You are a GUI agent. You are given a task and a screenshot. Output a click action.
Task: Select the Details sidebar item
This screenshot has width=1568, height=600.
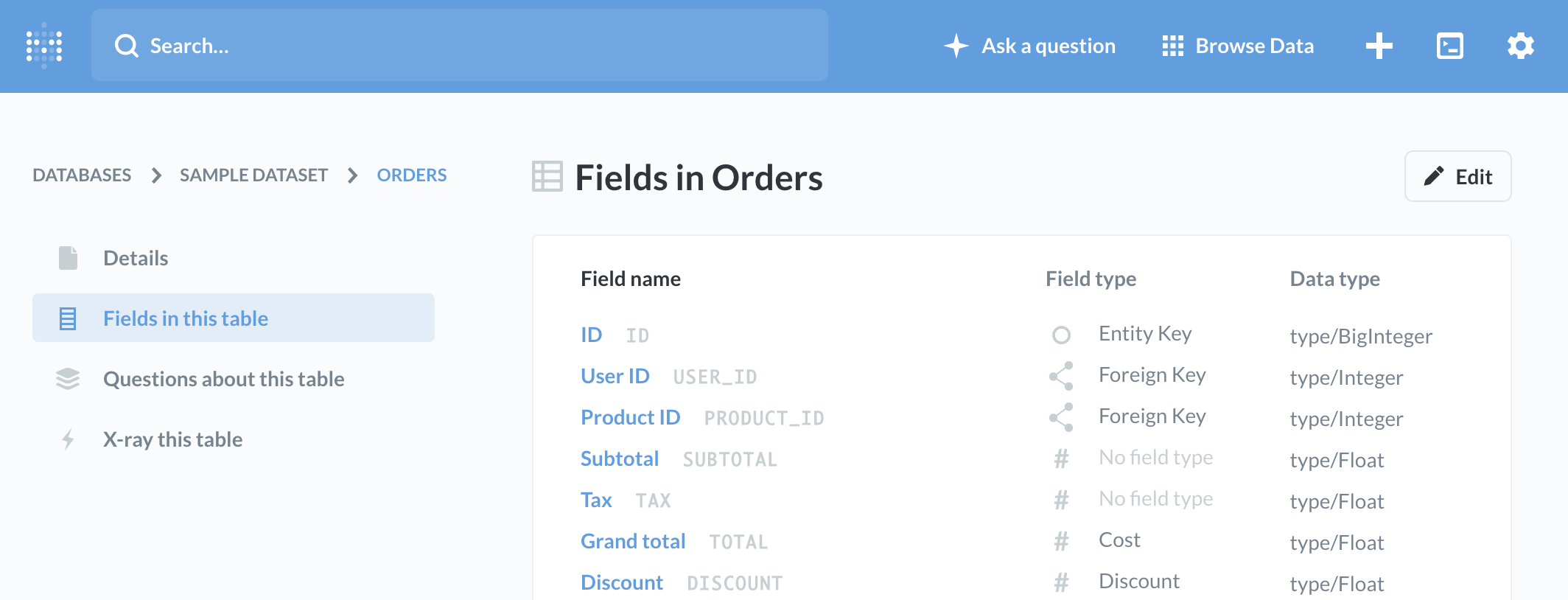(136, 258)
